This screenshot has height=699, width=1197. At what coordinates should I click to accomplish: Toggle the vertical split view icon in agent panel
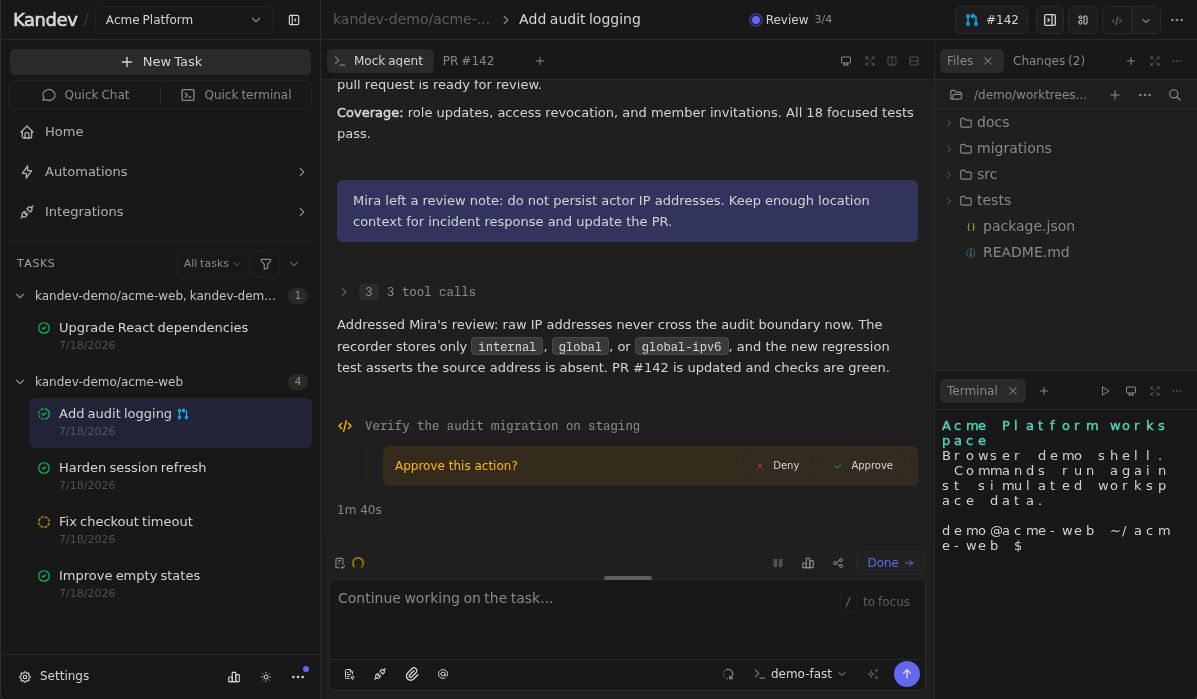click(892, 61)
